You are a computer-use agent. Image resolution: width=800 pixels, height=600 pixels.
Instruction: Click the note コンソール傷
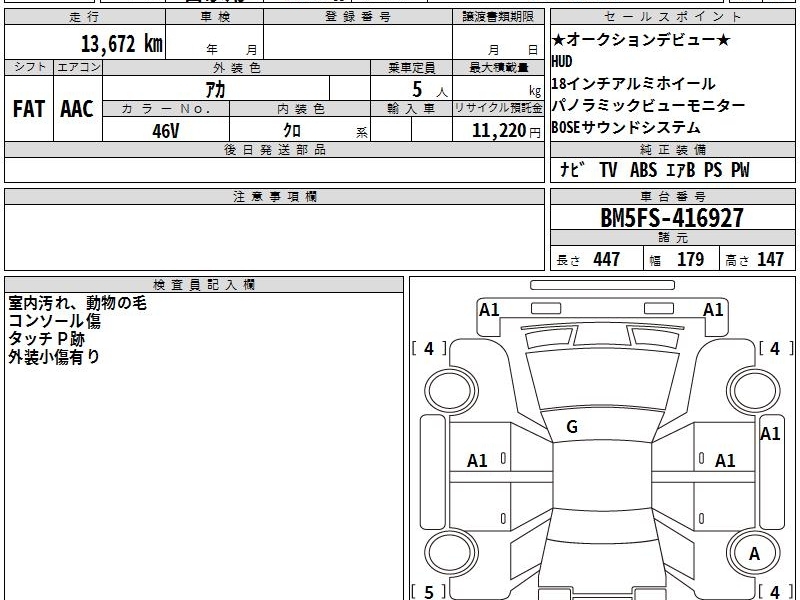[55, 321]
